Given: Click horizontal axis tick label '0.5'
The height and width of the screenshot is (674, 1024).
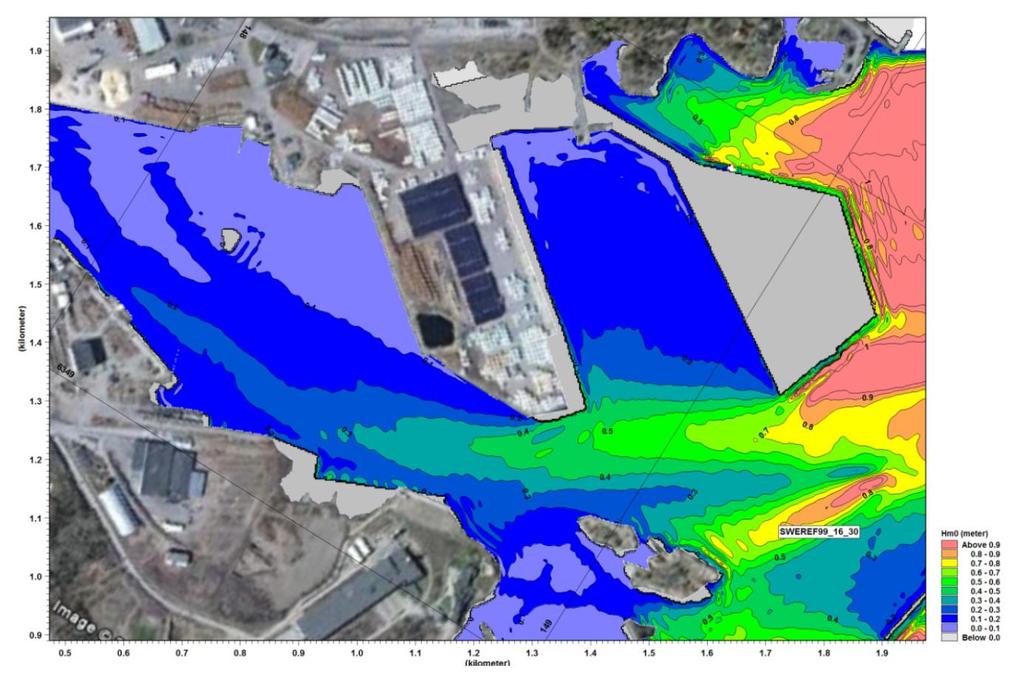Looking at the screenshot, I should 65,652.
